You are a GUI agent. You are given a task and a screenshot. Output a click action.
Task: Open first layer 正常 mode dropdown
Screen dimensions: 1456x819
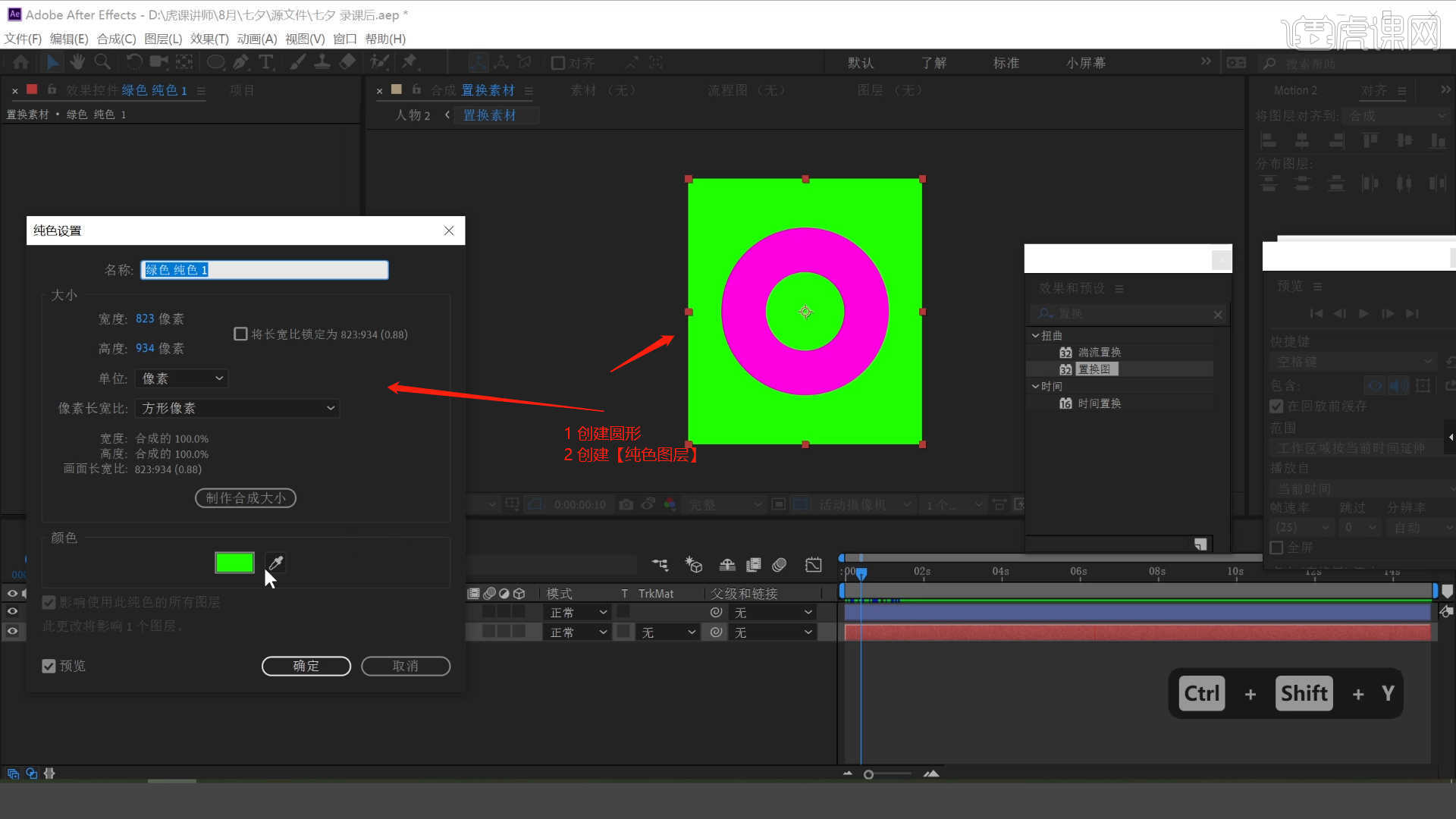[x=577, y=612]
